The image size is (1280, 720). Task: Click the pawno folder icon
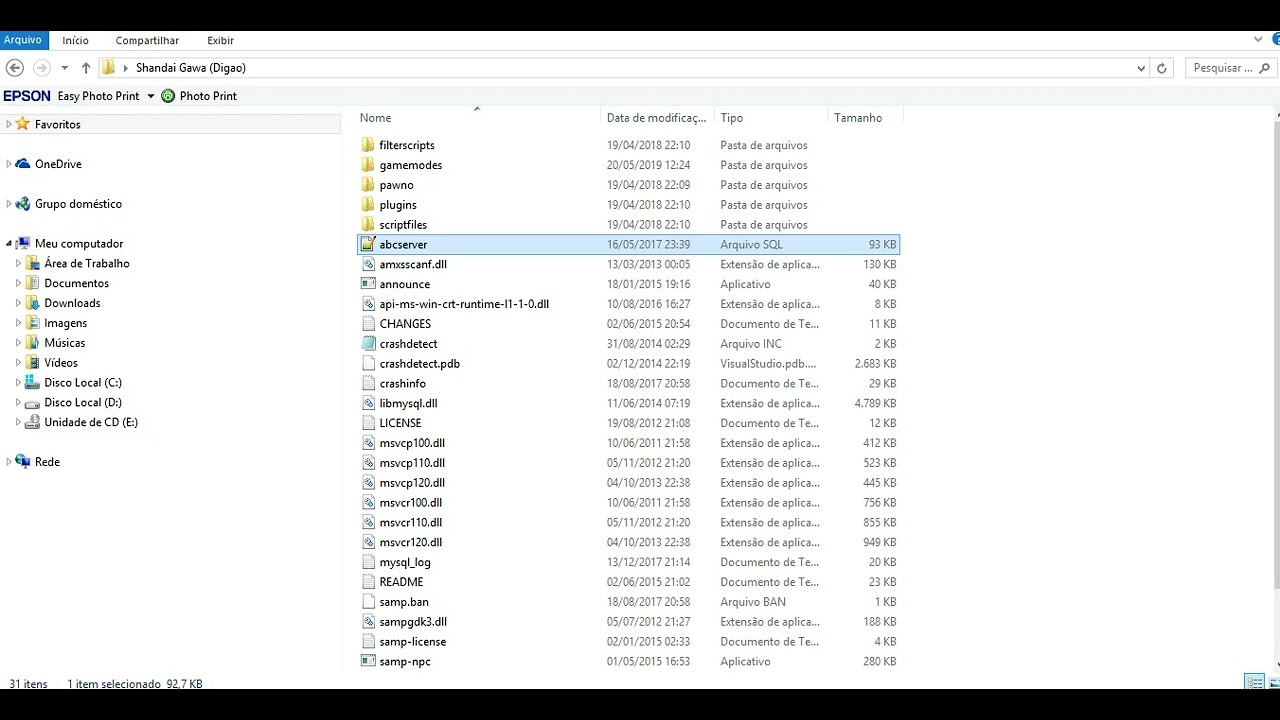point(368,185)
